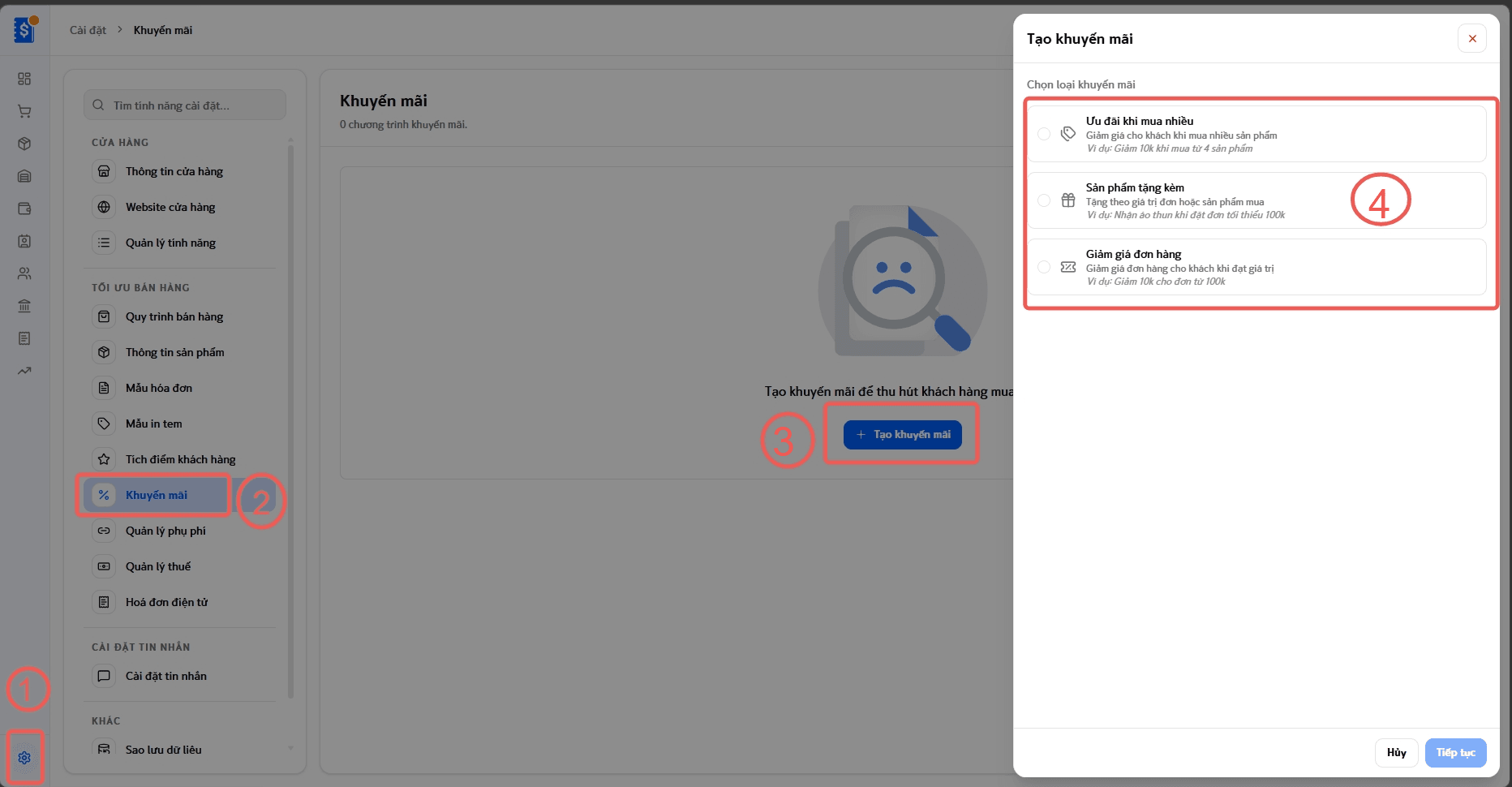Click the tags icon on Ưu đãi khi mua nhiều

[x=1068, y=134]
